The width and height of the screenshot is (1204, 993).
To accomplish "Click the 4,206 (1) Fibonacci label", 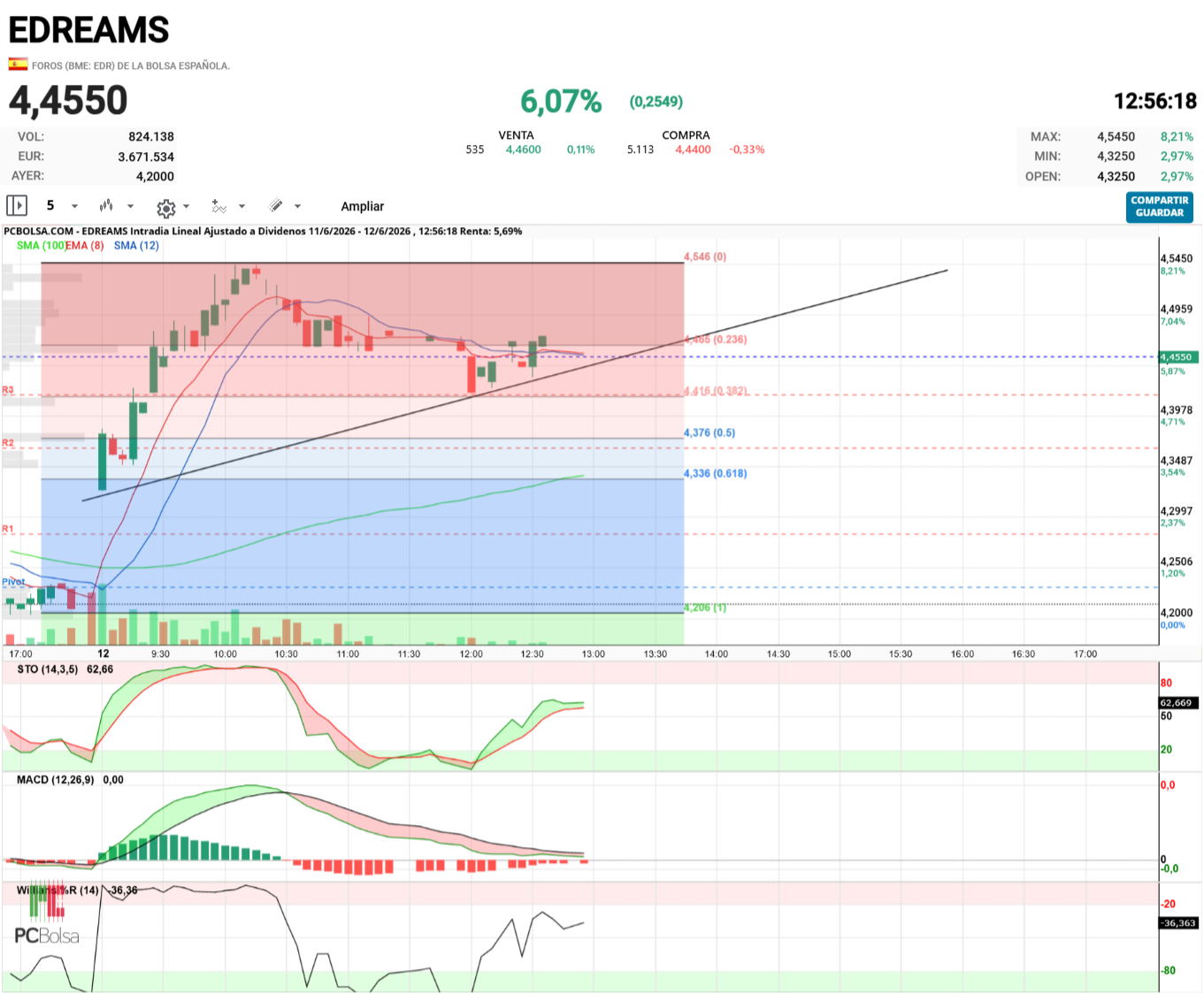I will click(705, 607).
